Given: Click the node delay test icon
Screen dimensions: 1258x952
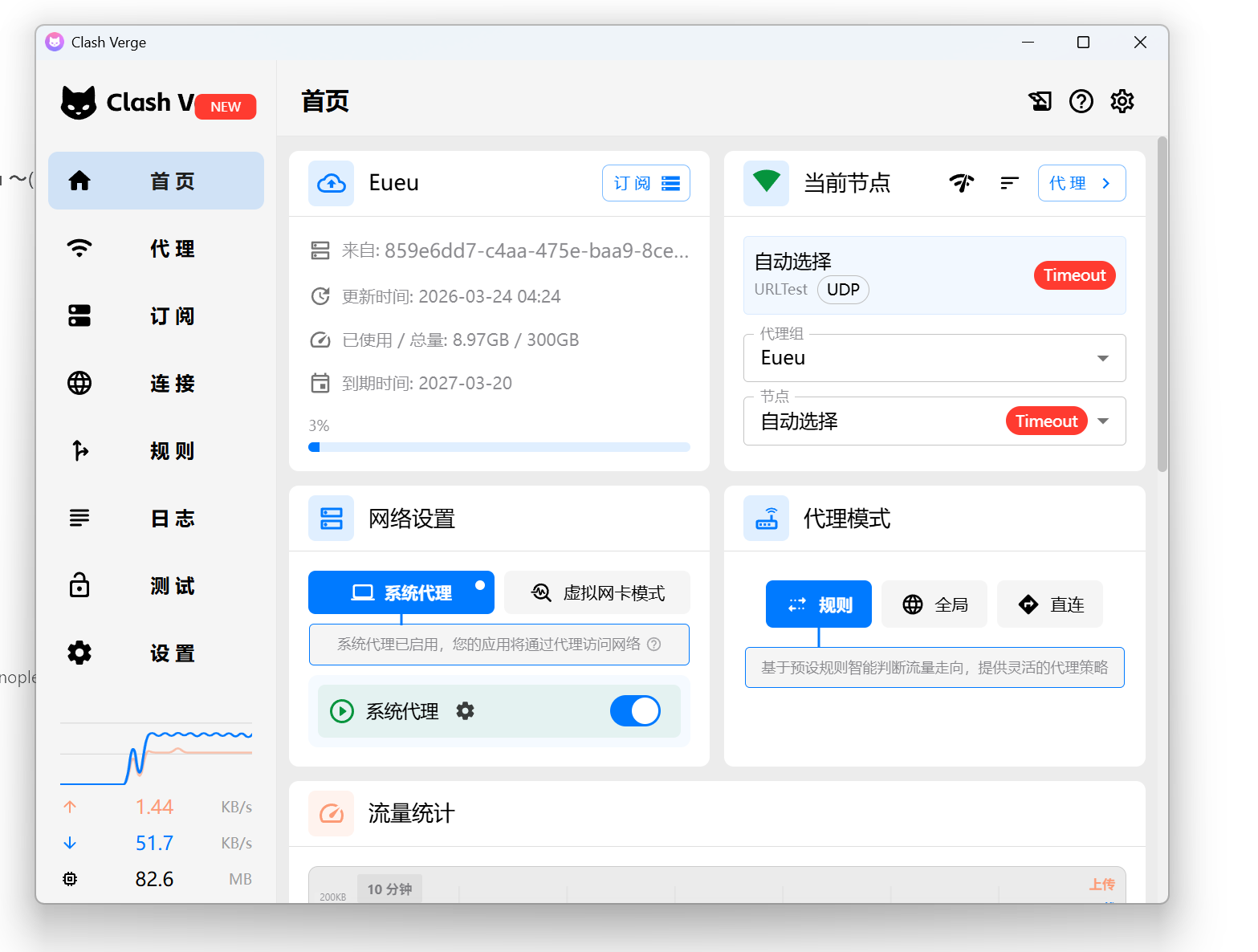Looking at the screenshot, I should 961,183.
